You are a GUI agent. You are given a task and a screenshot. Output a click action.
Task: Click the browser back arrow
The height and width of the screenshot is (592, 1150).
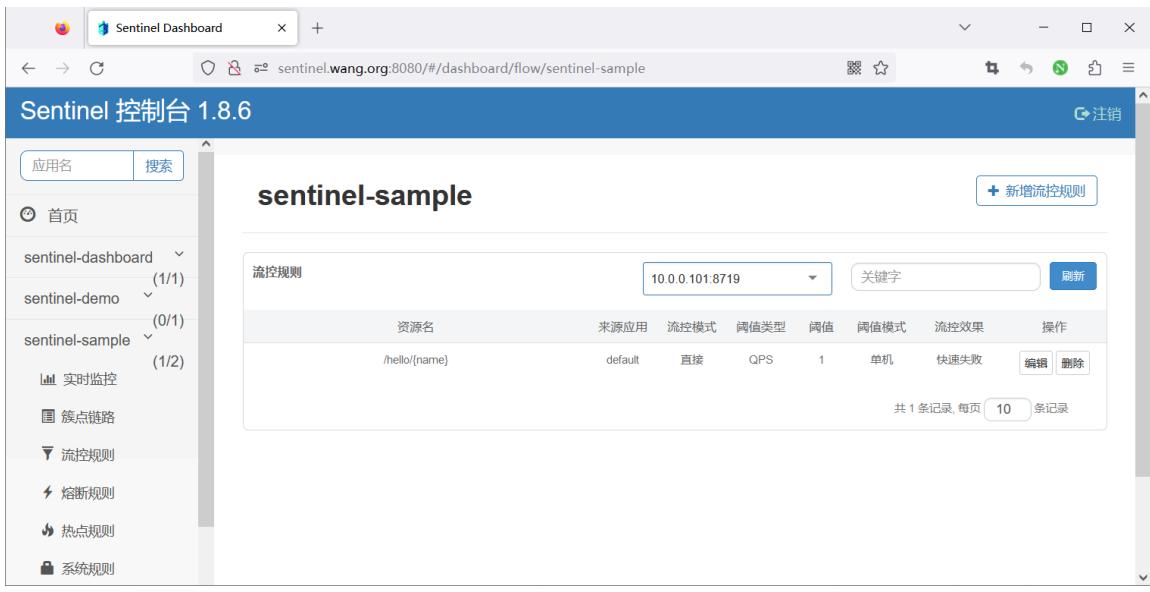[28, 68]
